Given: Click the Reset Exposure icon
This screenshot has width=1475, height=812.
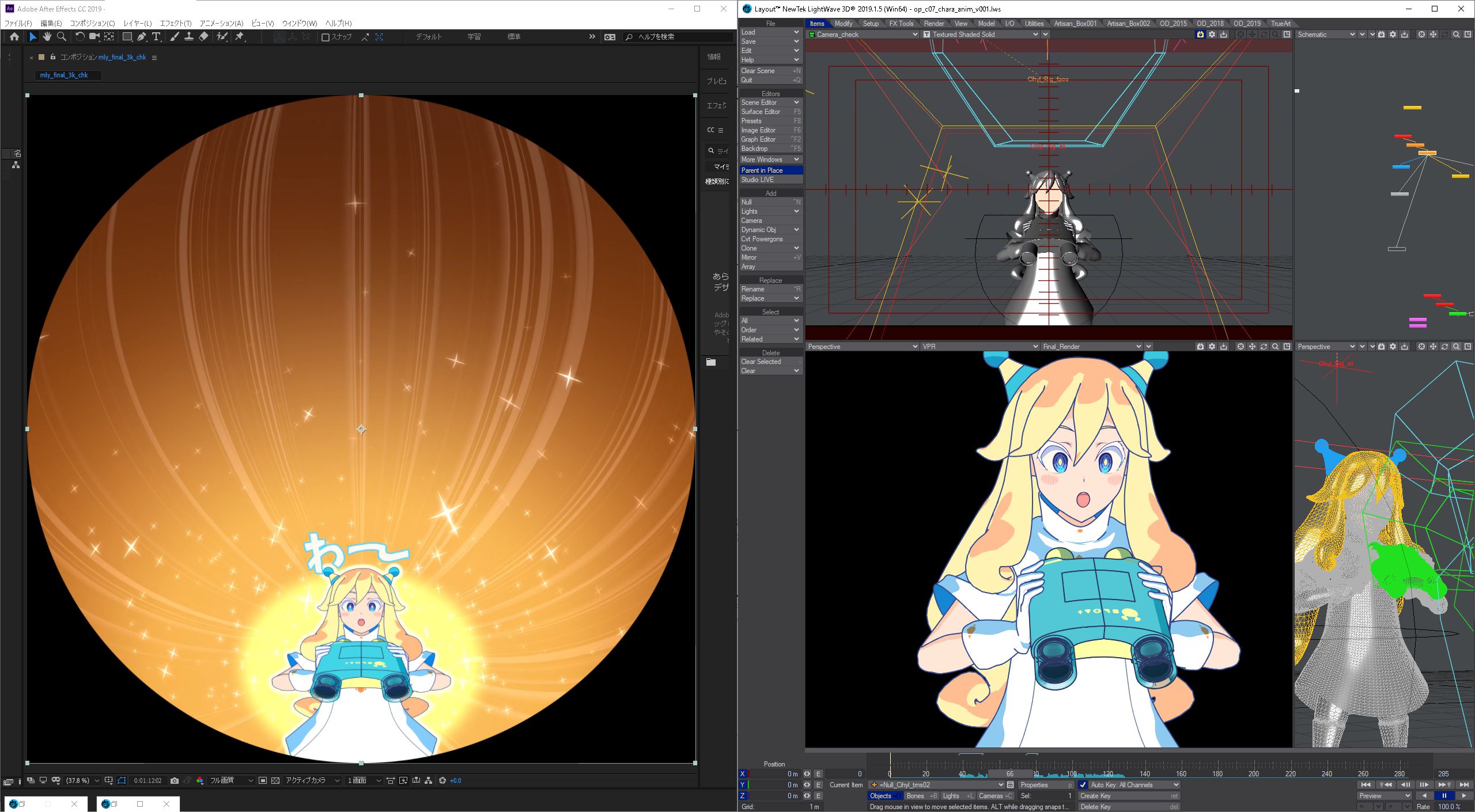Looking at the screenshot, I should [442, 781].
